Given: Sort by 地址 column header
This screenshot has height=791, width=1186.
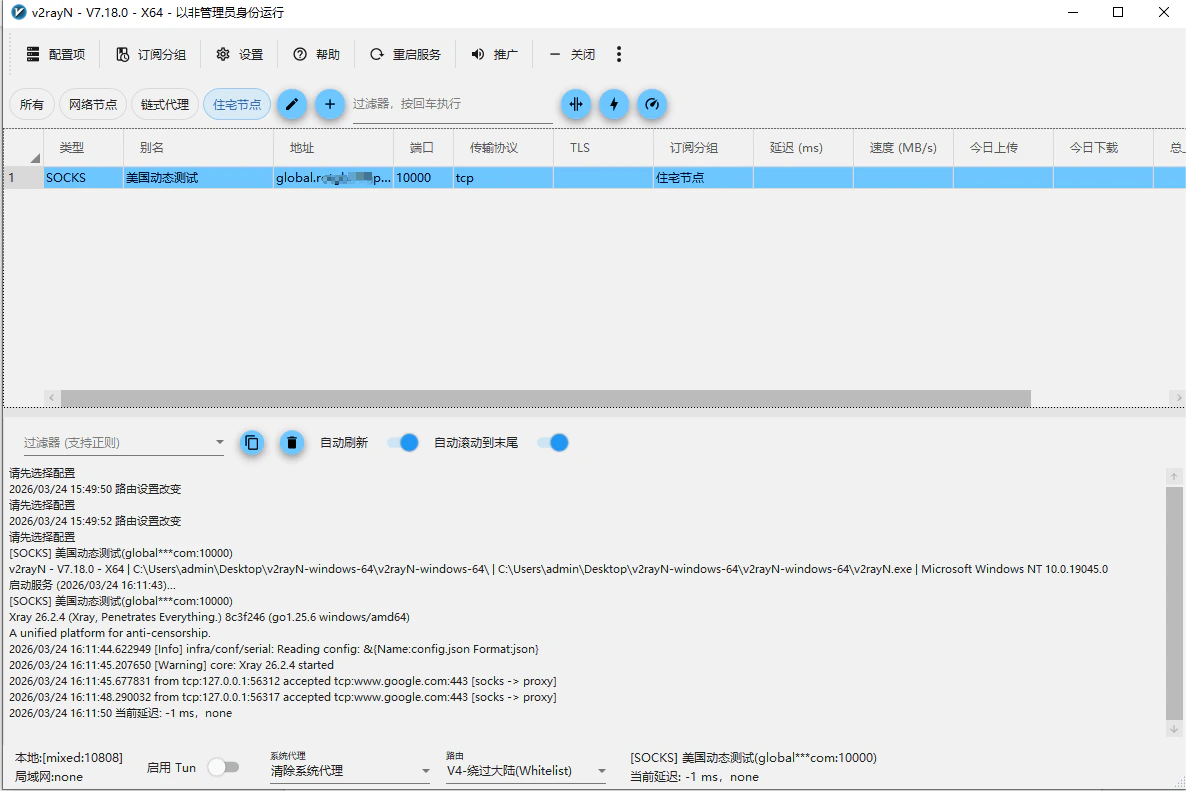Looking at the screenshot, I should (x=334, y=147).
